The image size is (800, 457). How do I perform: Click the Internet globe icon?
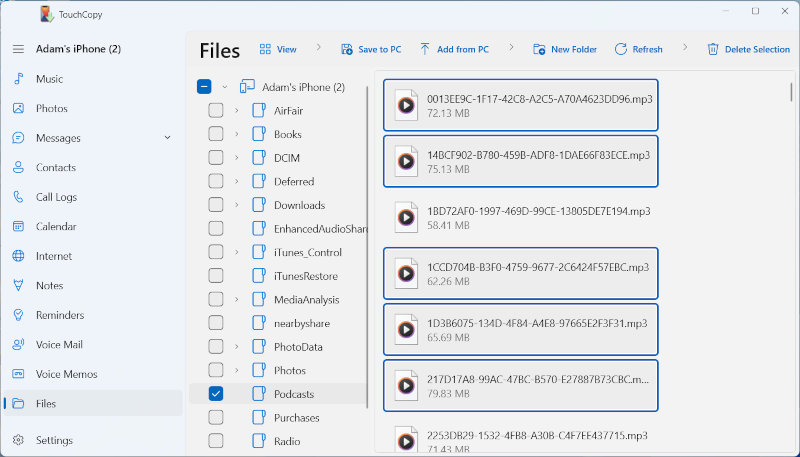[18, 256]
